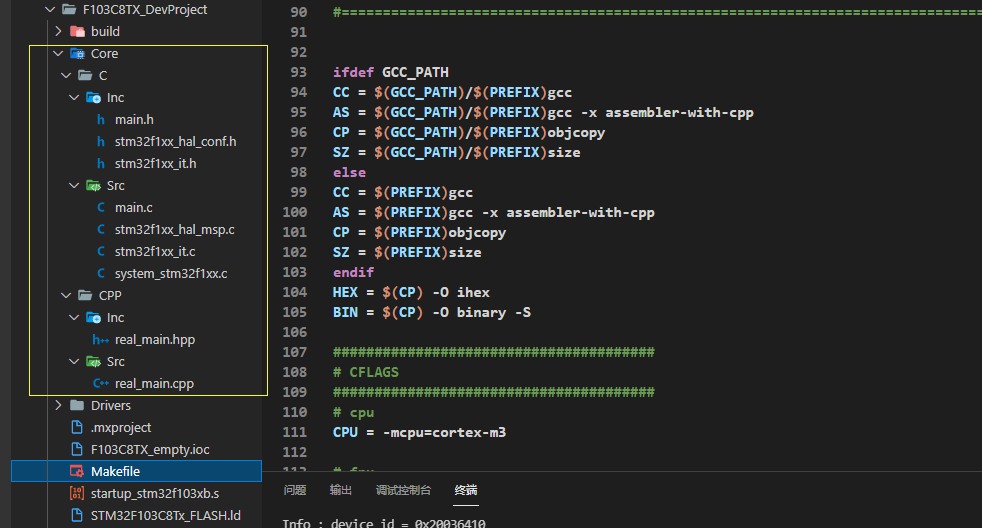Click the build folder icon
982x528 pixels.
77,31
